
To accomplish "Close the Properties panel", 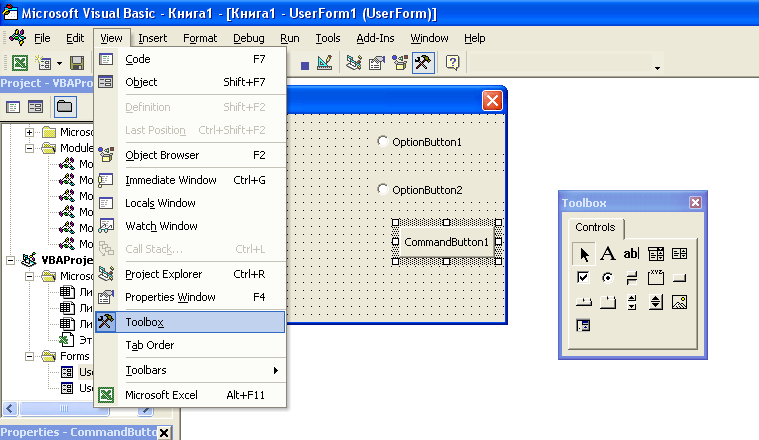I will coord(164,433).
